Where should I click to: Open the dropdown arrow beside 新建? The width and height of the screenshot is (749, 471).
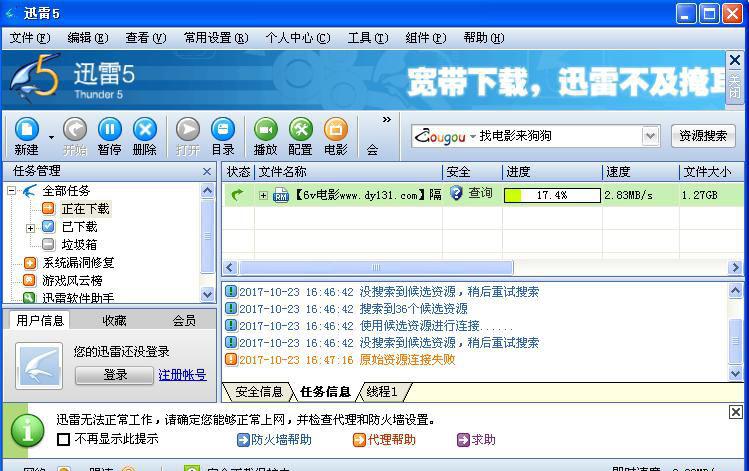[51, 138]
